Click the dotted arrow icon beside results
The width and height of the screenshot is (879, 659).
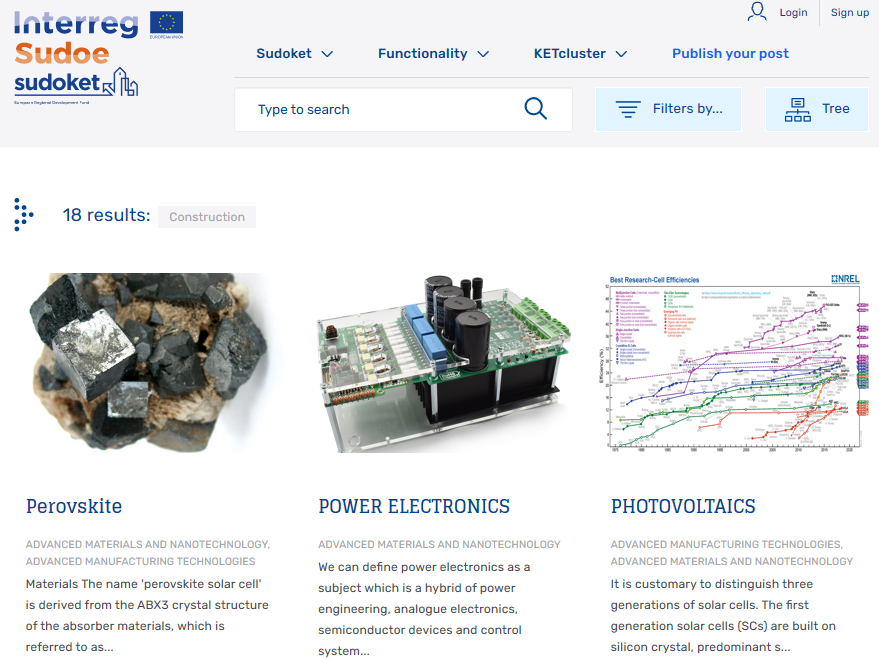(23, 215)
